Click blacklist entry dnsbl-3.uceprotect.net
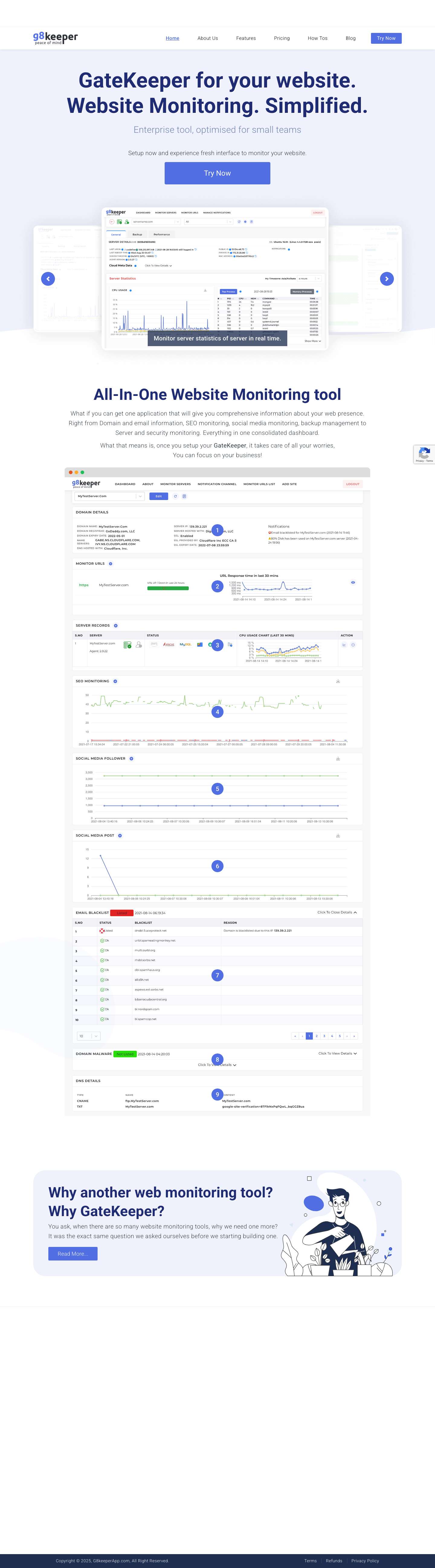The height and width of the screenshot is (1568, 435). [x=150, y=931]
